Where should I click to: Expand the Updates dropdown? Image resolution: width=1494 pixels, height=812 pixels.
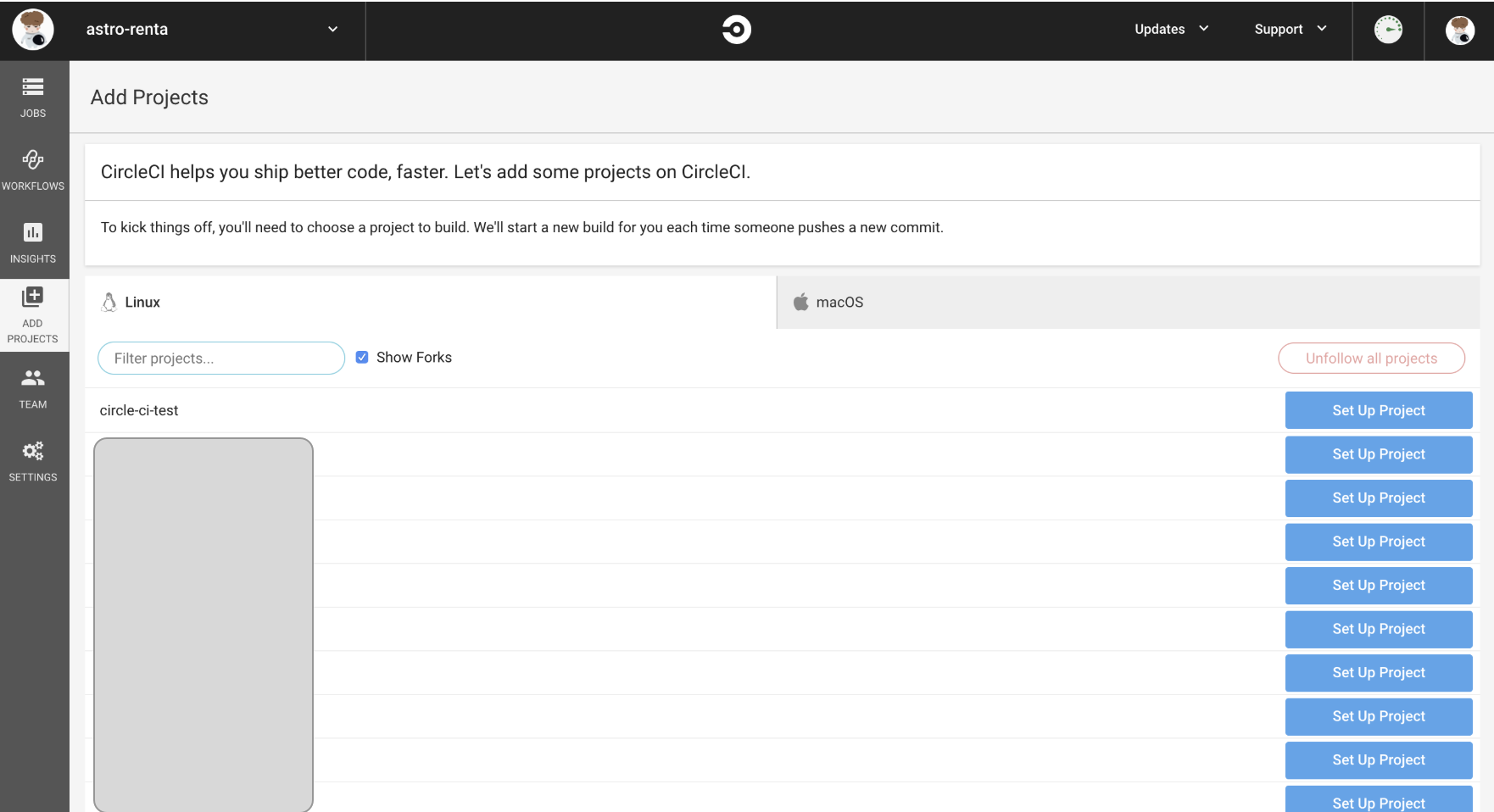coord(1171,30)
